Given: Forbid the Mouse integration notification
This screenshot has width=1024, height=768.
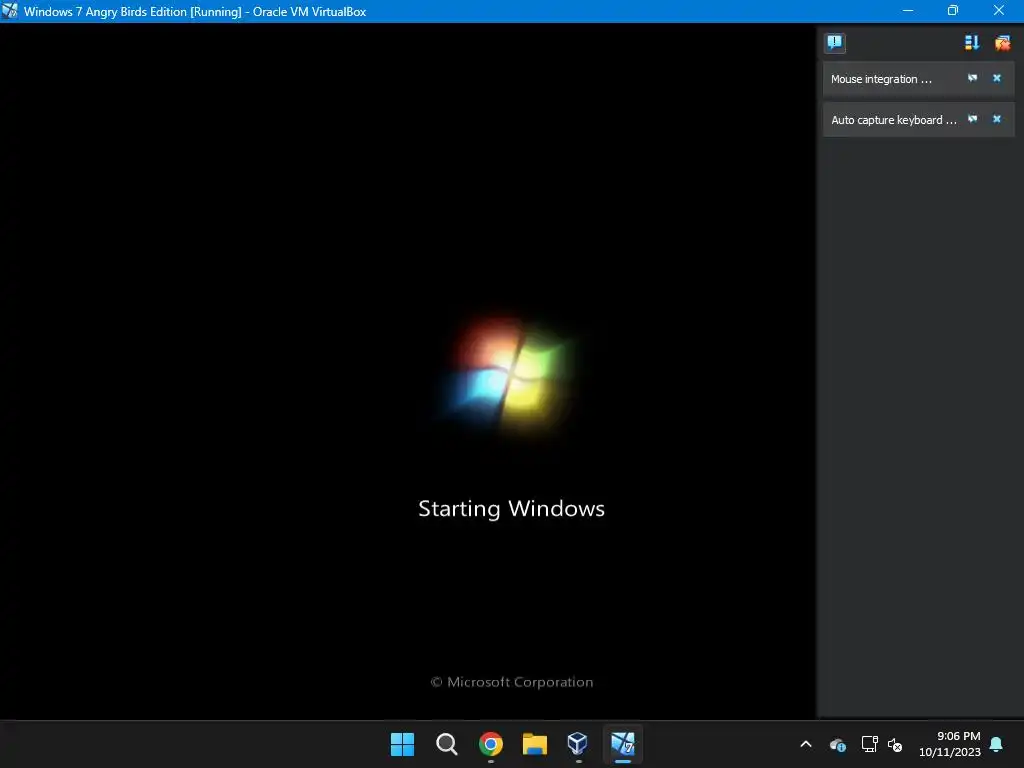Looking at the screenshot, I should 972,78.
